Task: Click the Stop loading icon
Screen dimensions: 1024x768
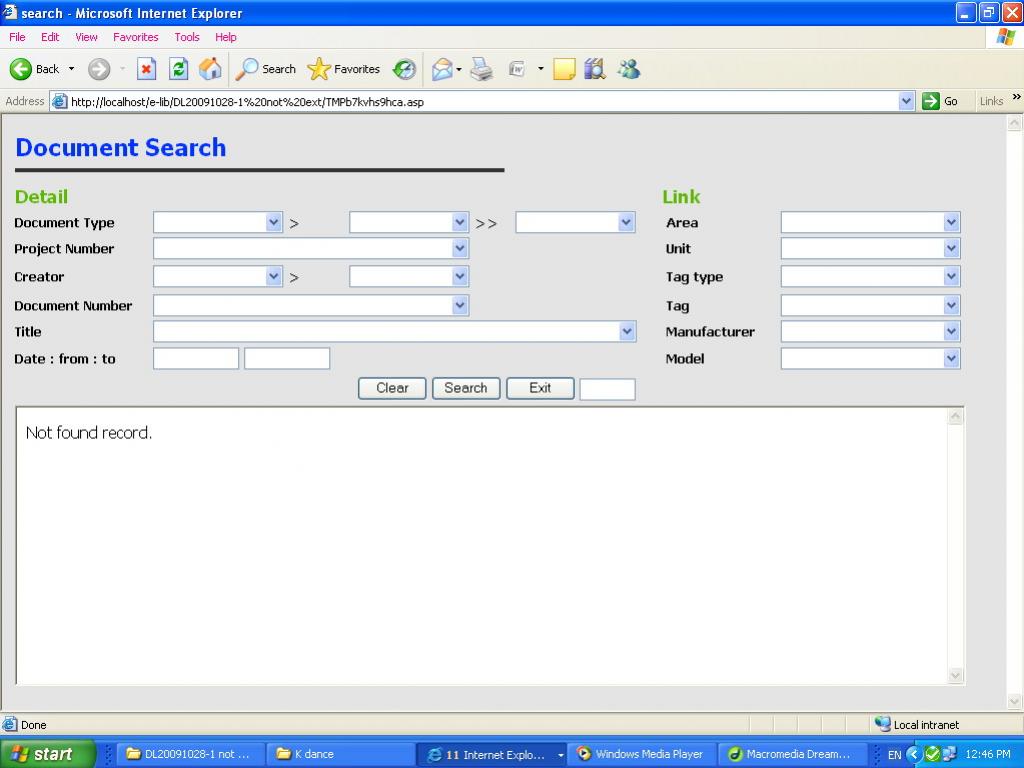Action: pyautogui.click(x=146, y=69)
